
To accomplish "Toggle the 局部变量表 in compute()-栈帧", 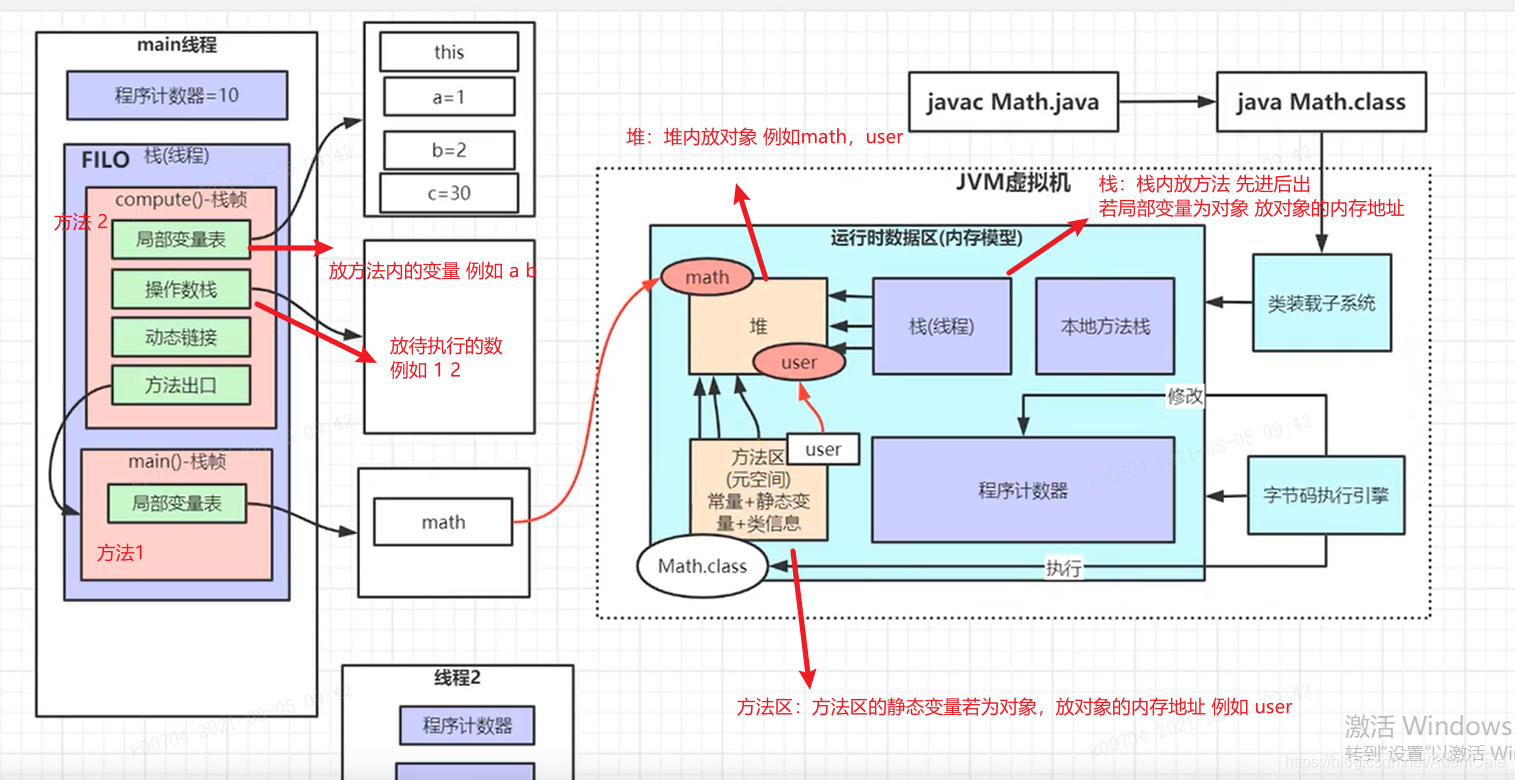I will [x=180, y=240].
